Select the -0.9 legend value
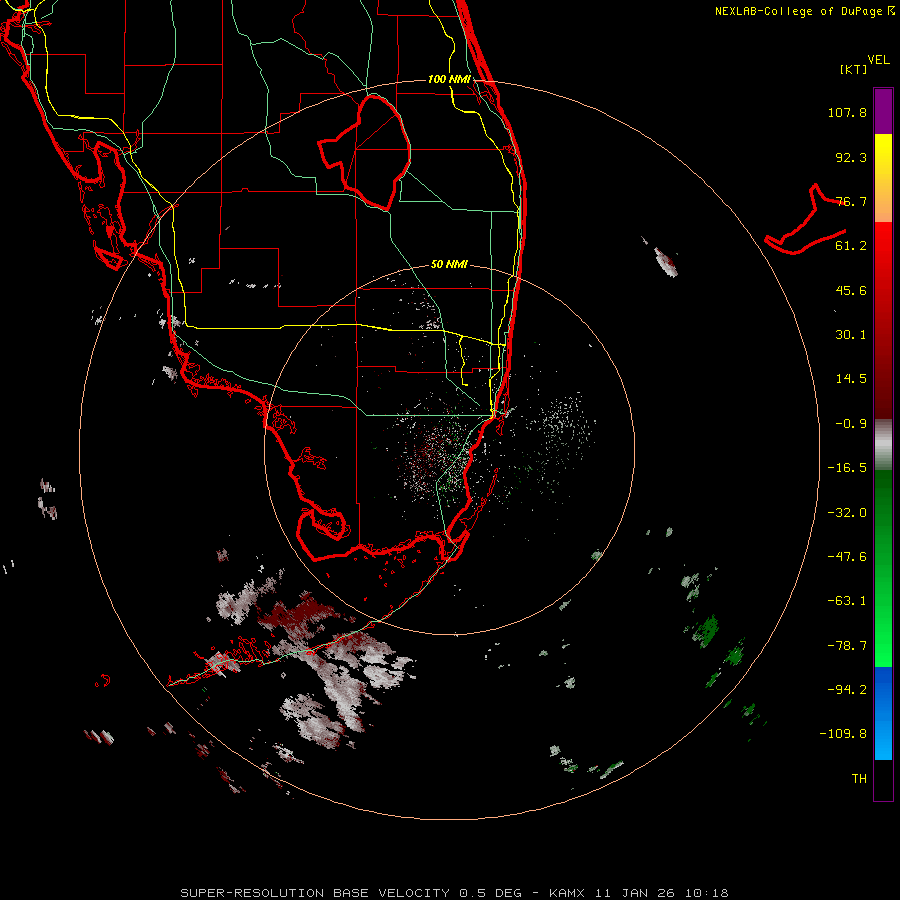This screenshot has width=900, height=900. click(851, 424)
